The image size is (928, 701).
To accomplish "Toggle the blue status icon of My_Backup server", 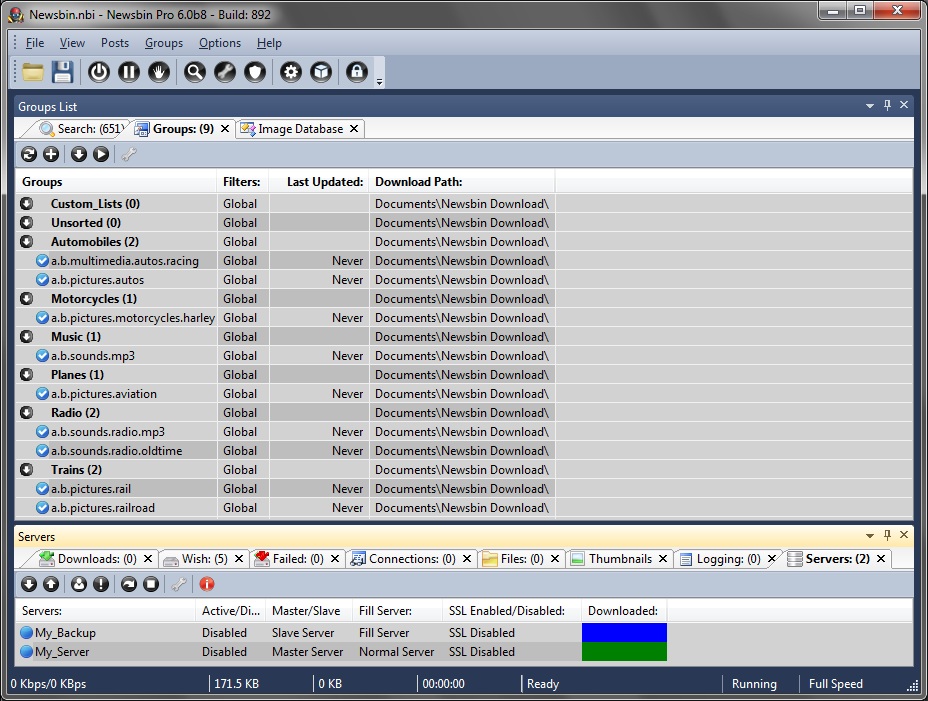I will pos(26,633).
